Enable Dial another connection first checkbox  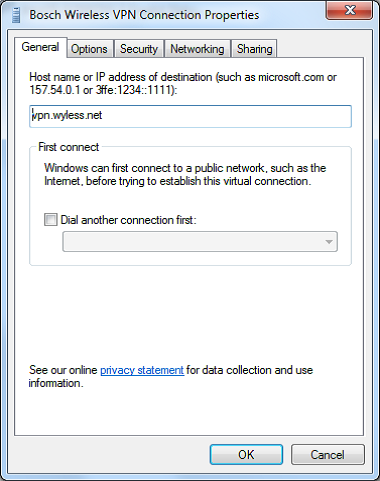coord(51,220)
